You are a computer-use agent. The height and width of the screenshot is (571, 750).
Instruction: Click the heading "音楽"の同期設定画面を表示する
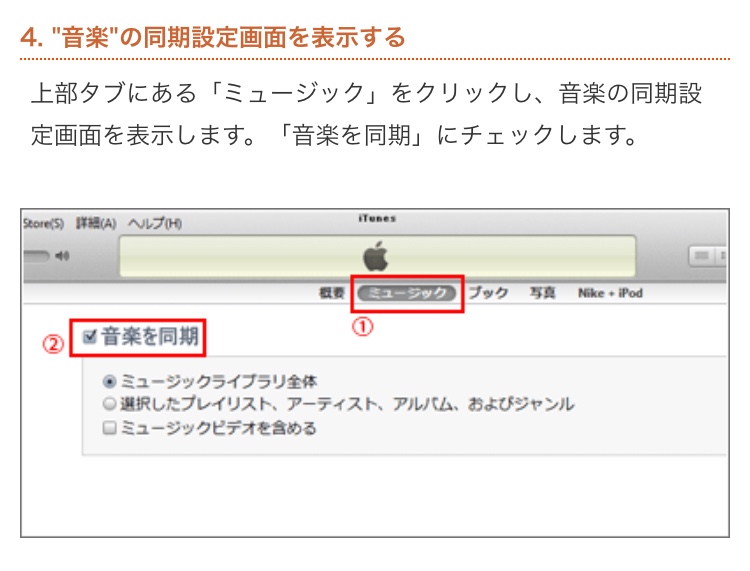tap(213, 37)
